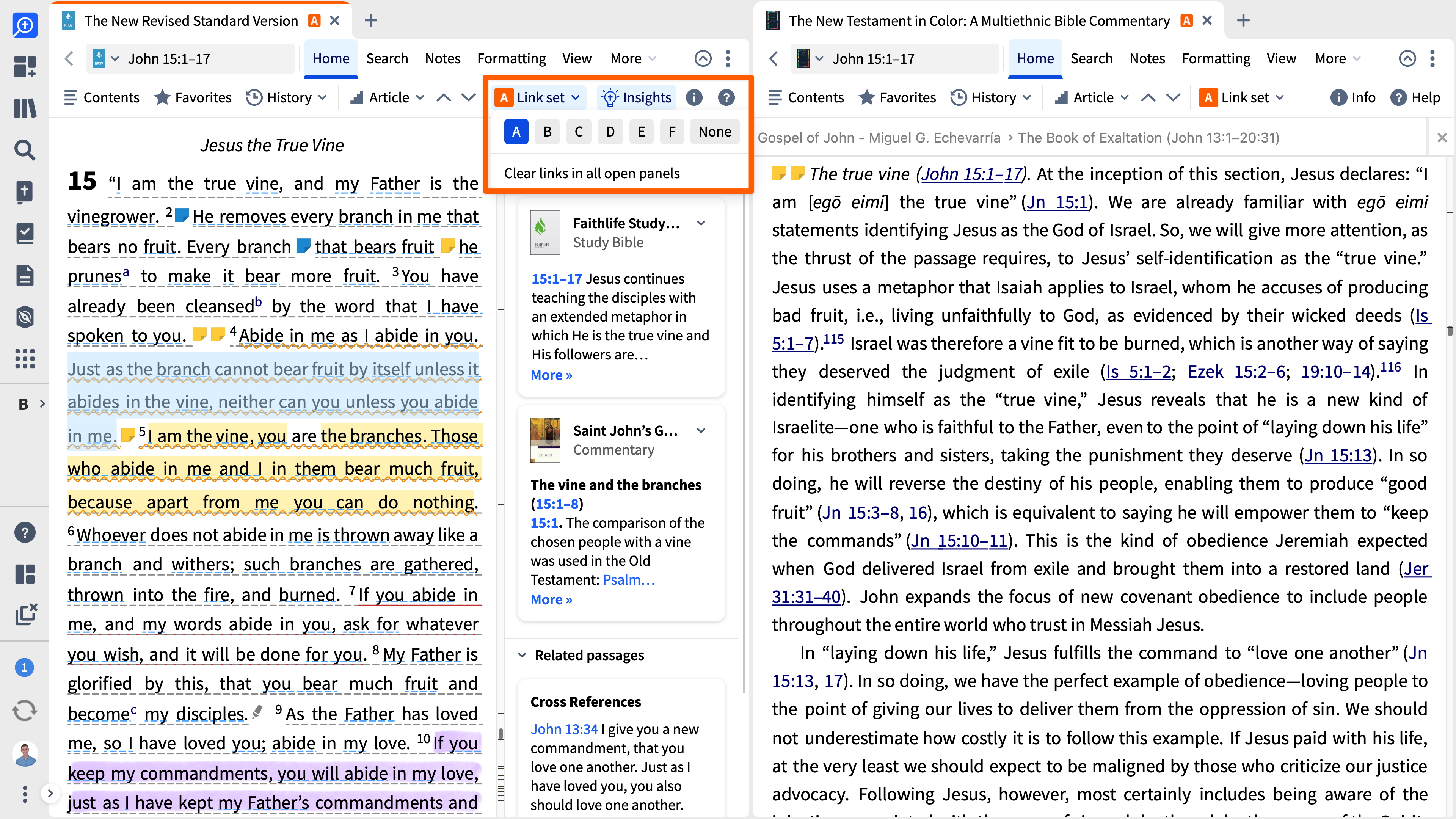Open the NRSV panel kebab menu
Image resolution: width=1456 pixels, height=819 pixels.
pyautogui.click(x=728, y=59)
